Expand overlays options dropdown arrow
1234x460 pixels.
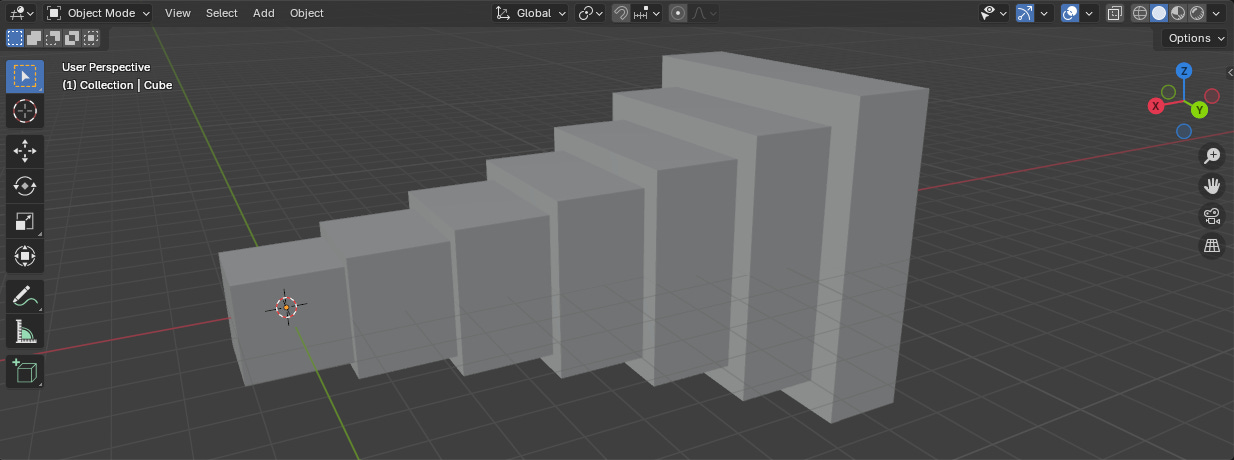click(x=1089, y=13)
